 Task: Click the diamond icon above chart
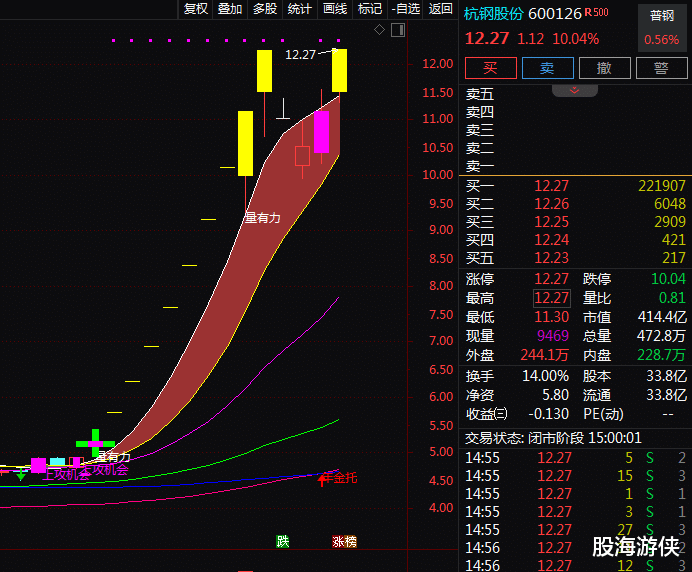379,30
